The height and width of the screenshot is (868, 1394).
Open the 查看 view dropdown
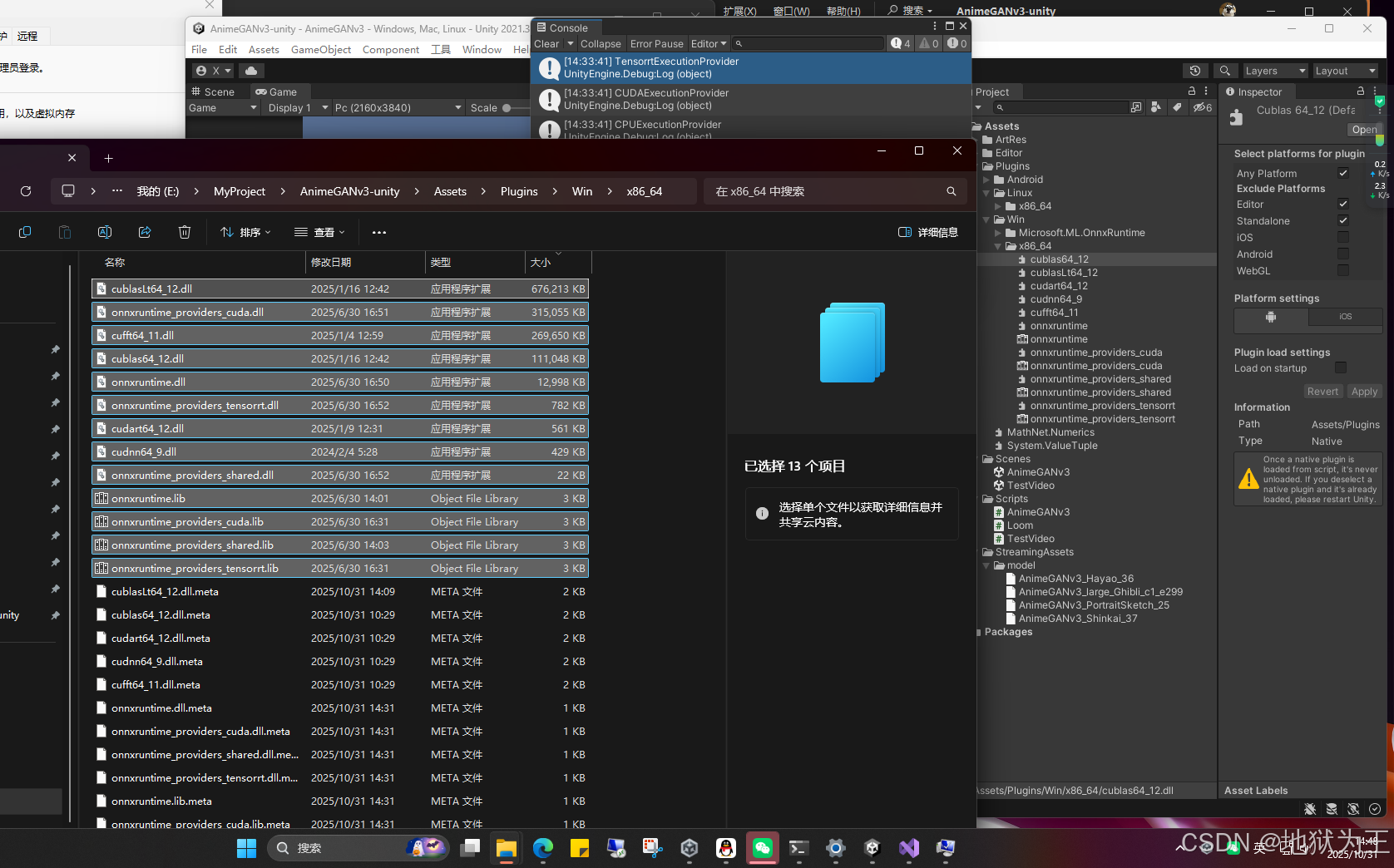click(319, 233)
